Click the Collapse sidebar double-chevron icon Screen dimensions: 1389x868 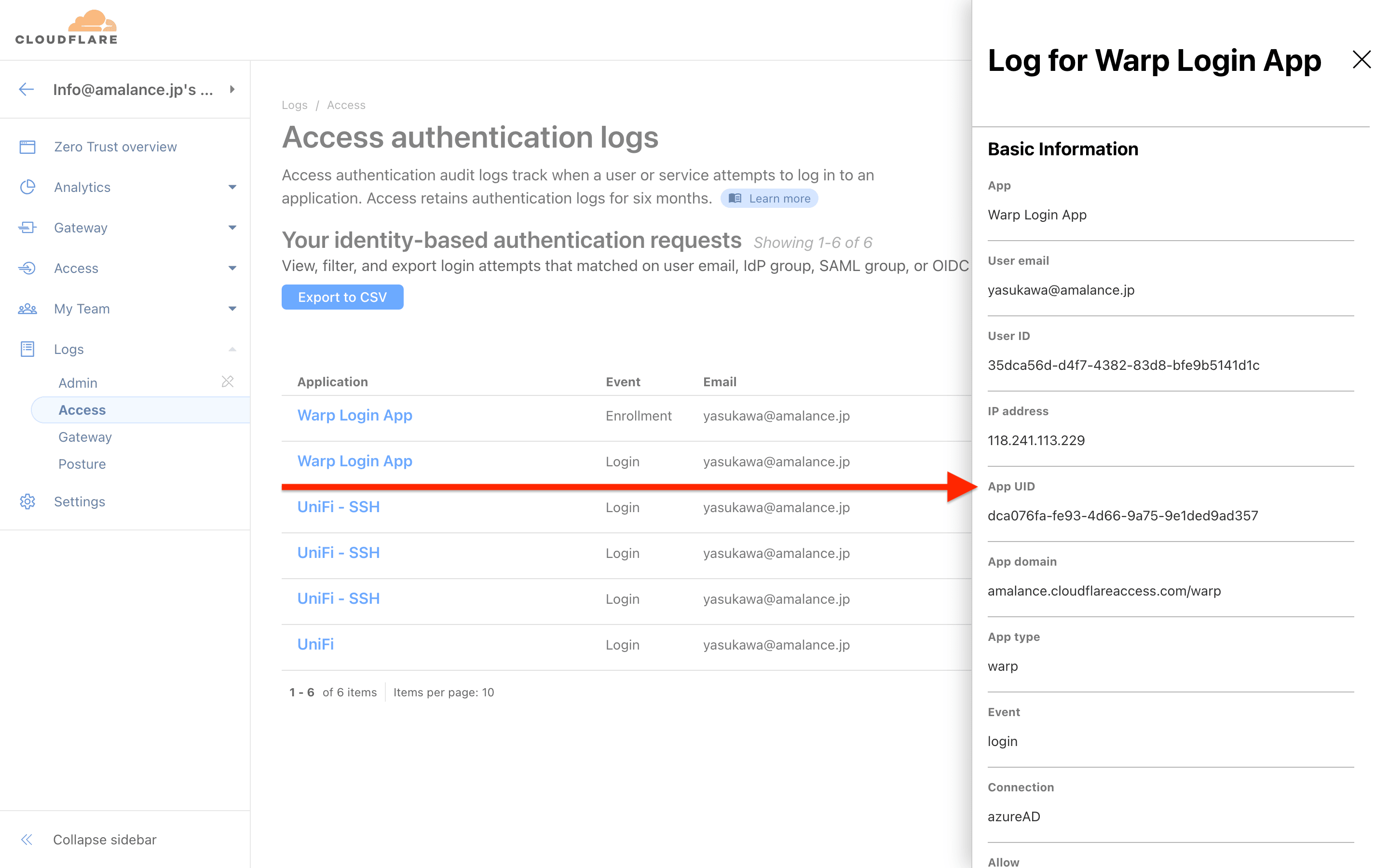click(x=27, y=840)
